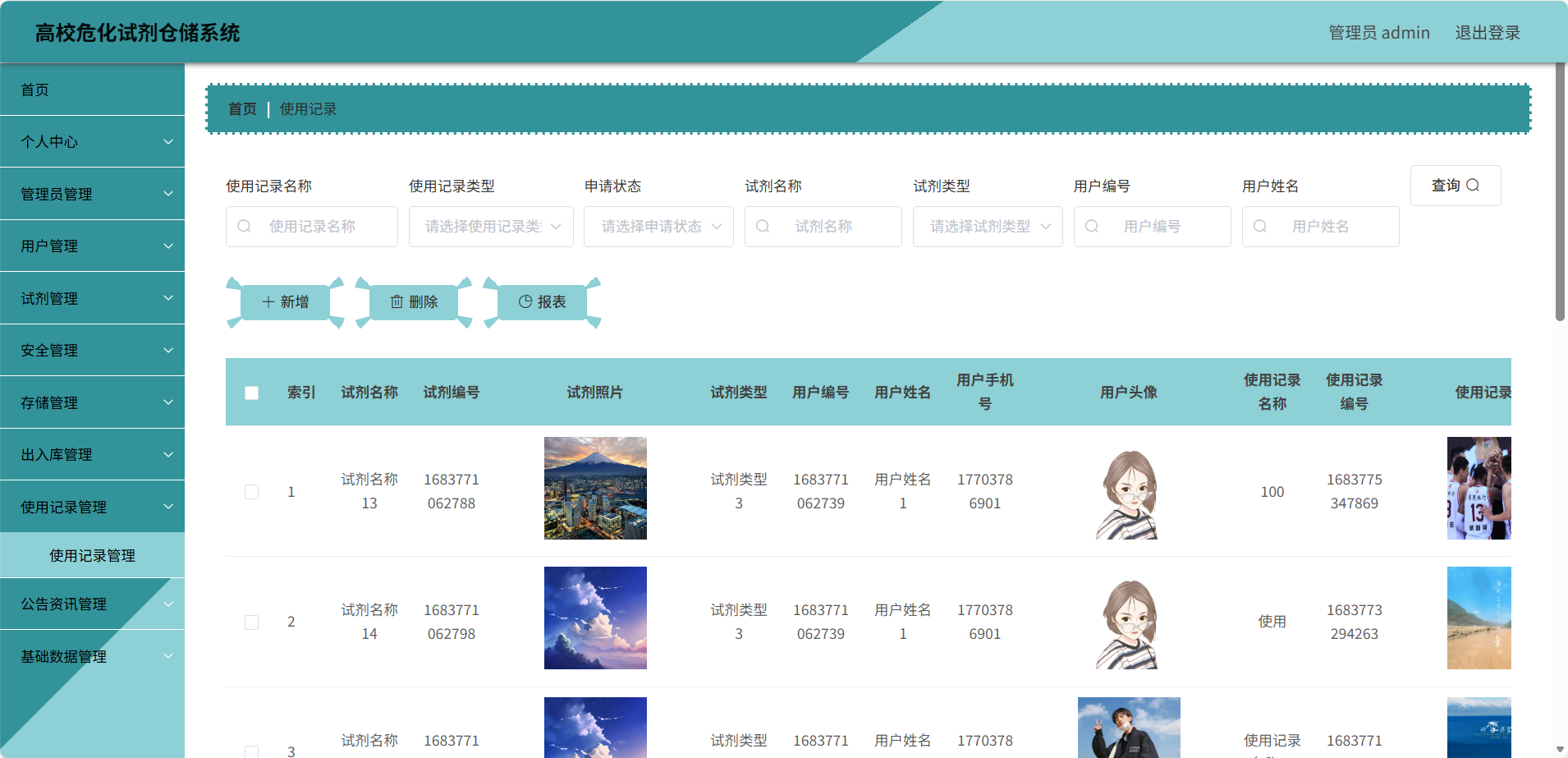Expand the 用户管理 sidebar menu
The width and height of the screenshot is (1568, 758).
(92, 246)
